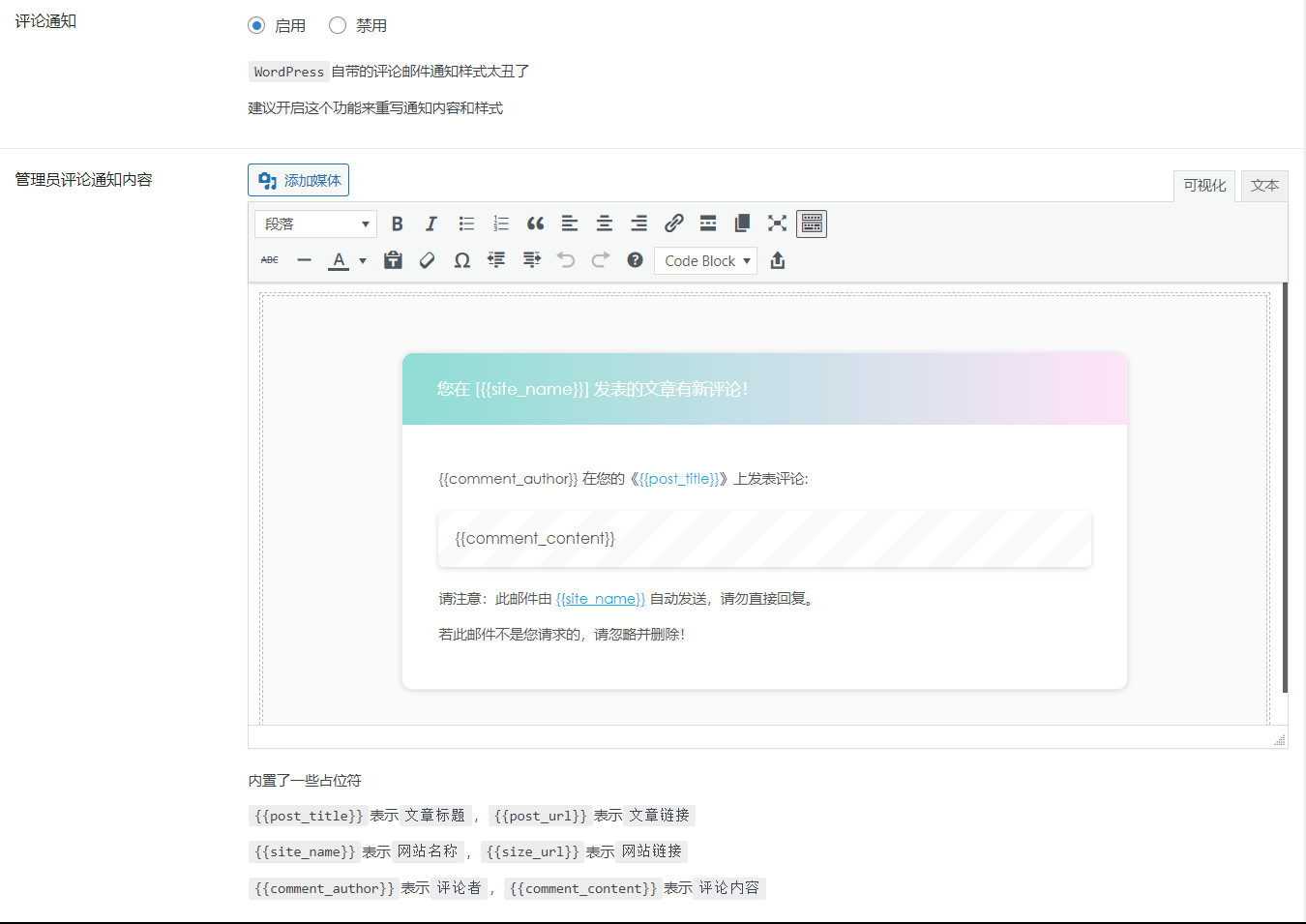The image size is (1306, 924).
Task: Redo the last undone edit
Action: click(601, 260)
